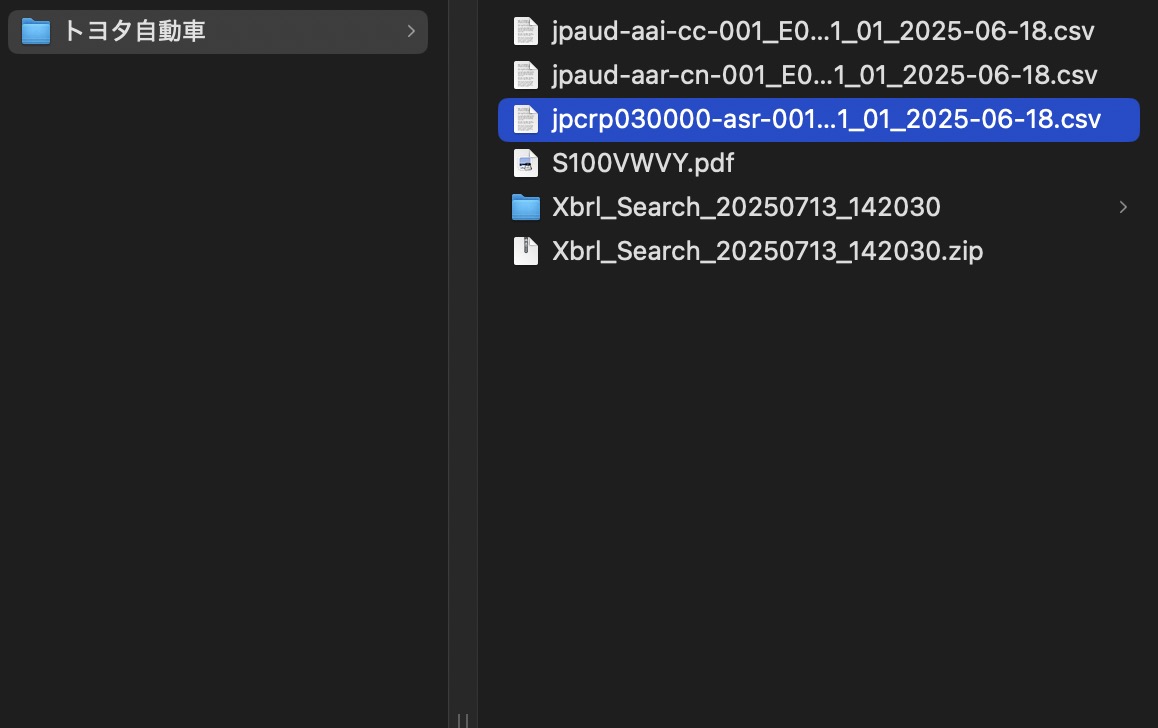
Task: Select the jpaud-aai-cc-001 CSV file name
Action: [823, 31]
